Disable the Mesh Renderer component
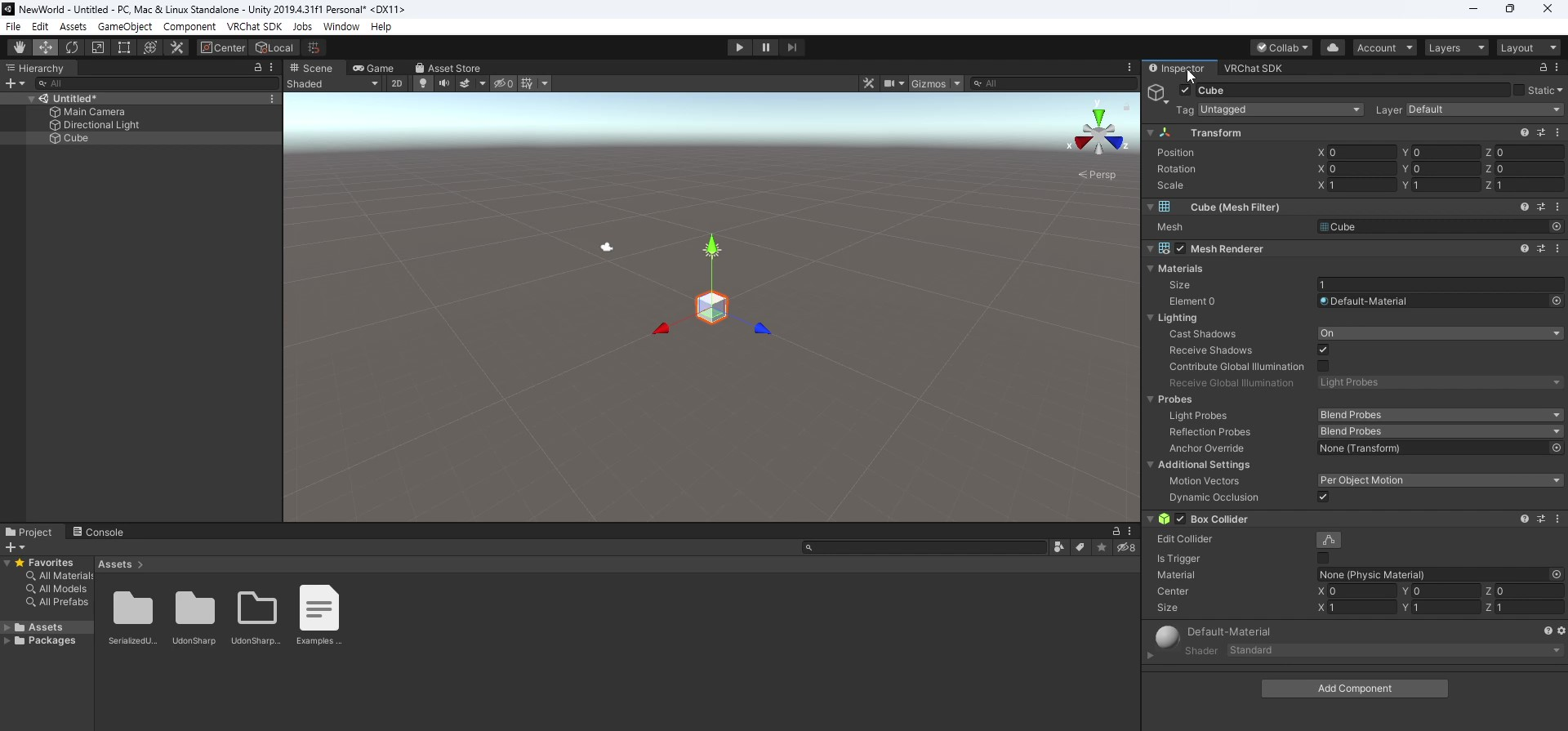The height and width of the screenshot is (731, 1568). click(1180, 248)
